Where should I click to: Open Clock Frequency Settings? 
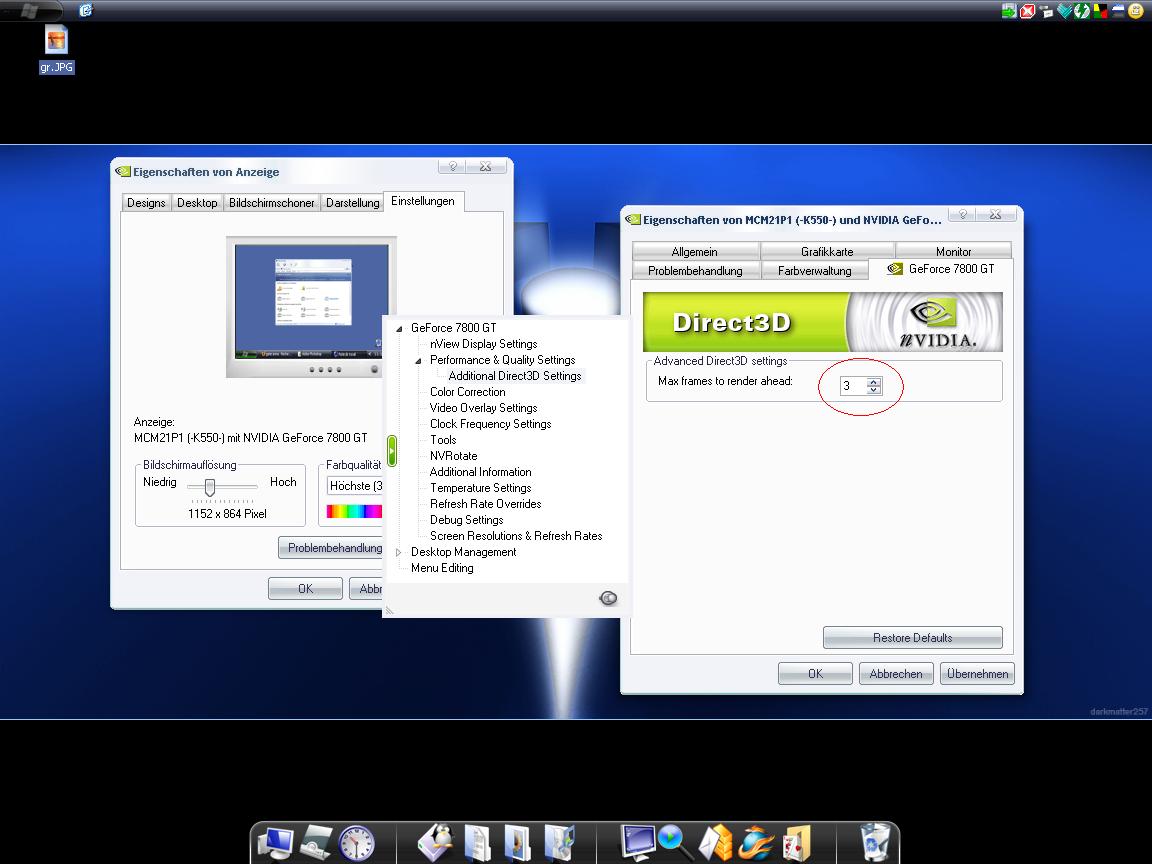pyautogui.click(x=490, y=424)
